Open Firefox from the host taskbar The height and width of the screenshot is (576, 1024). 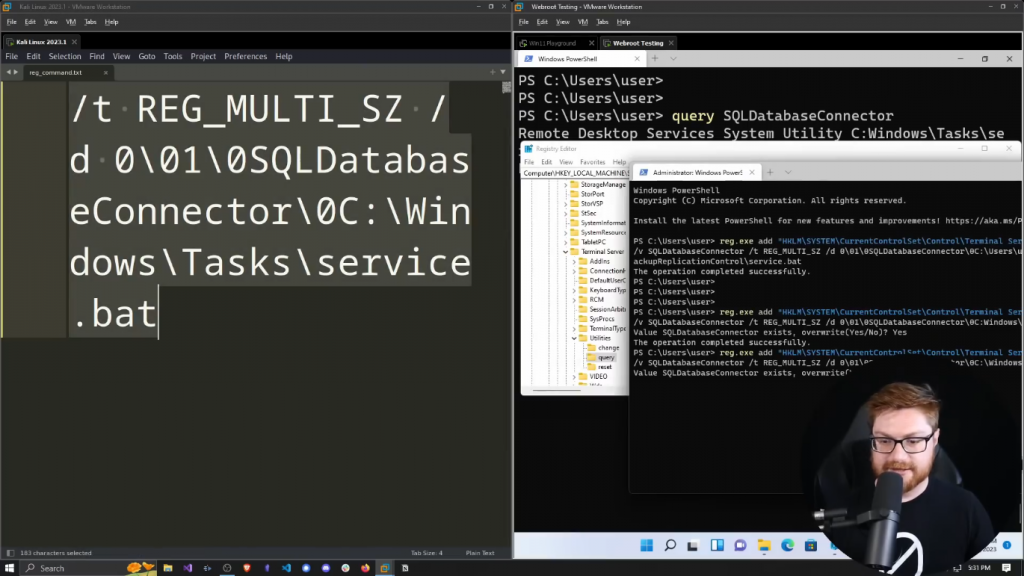365,568
